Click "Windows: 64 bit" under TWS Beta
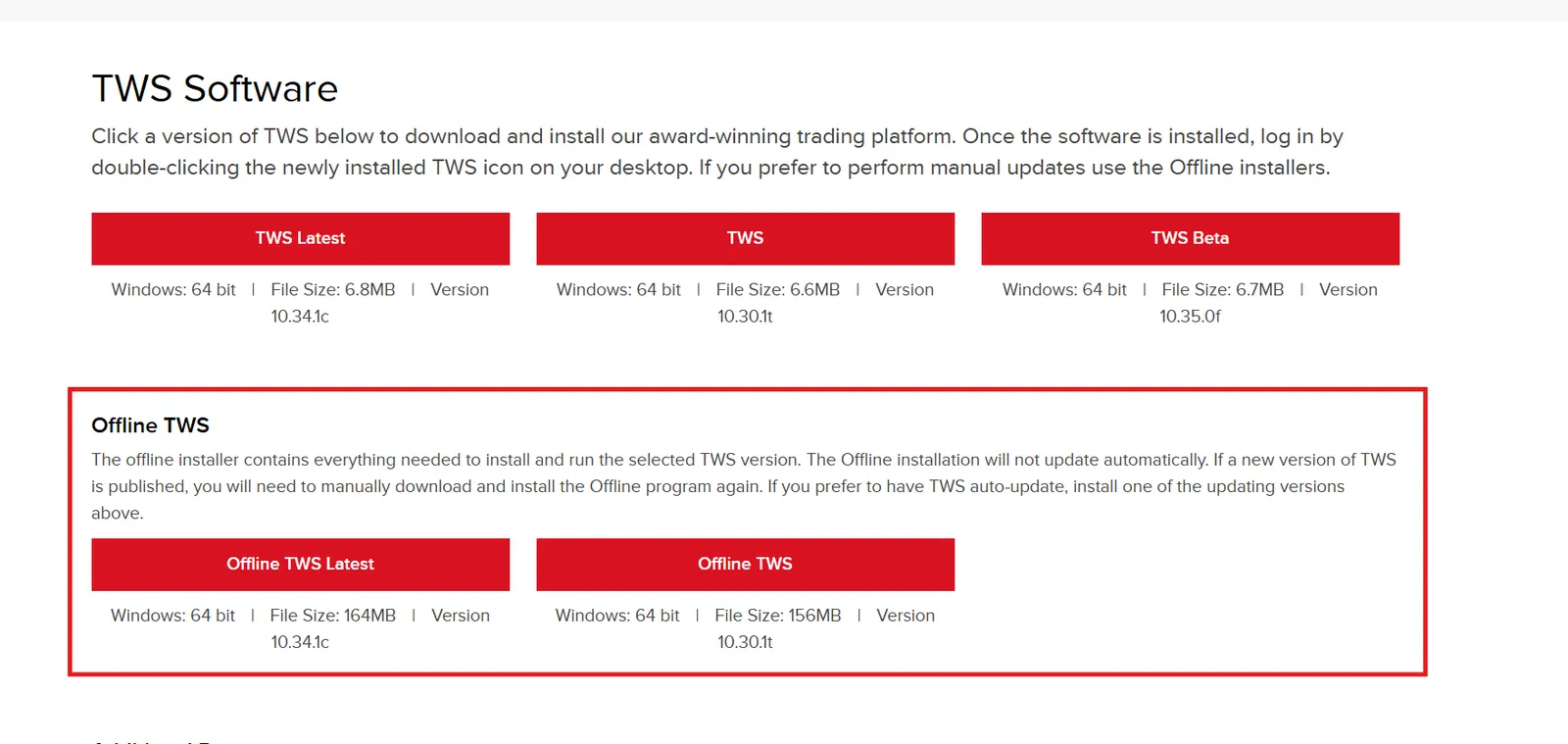The image size is (1568, 744). tap(1064, 289)
